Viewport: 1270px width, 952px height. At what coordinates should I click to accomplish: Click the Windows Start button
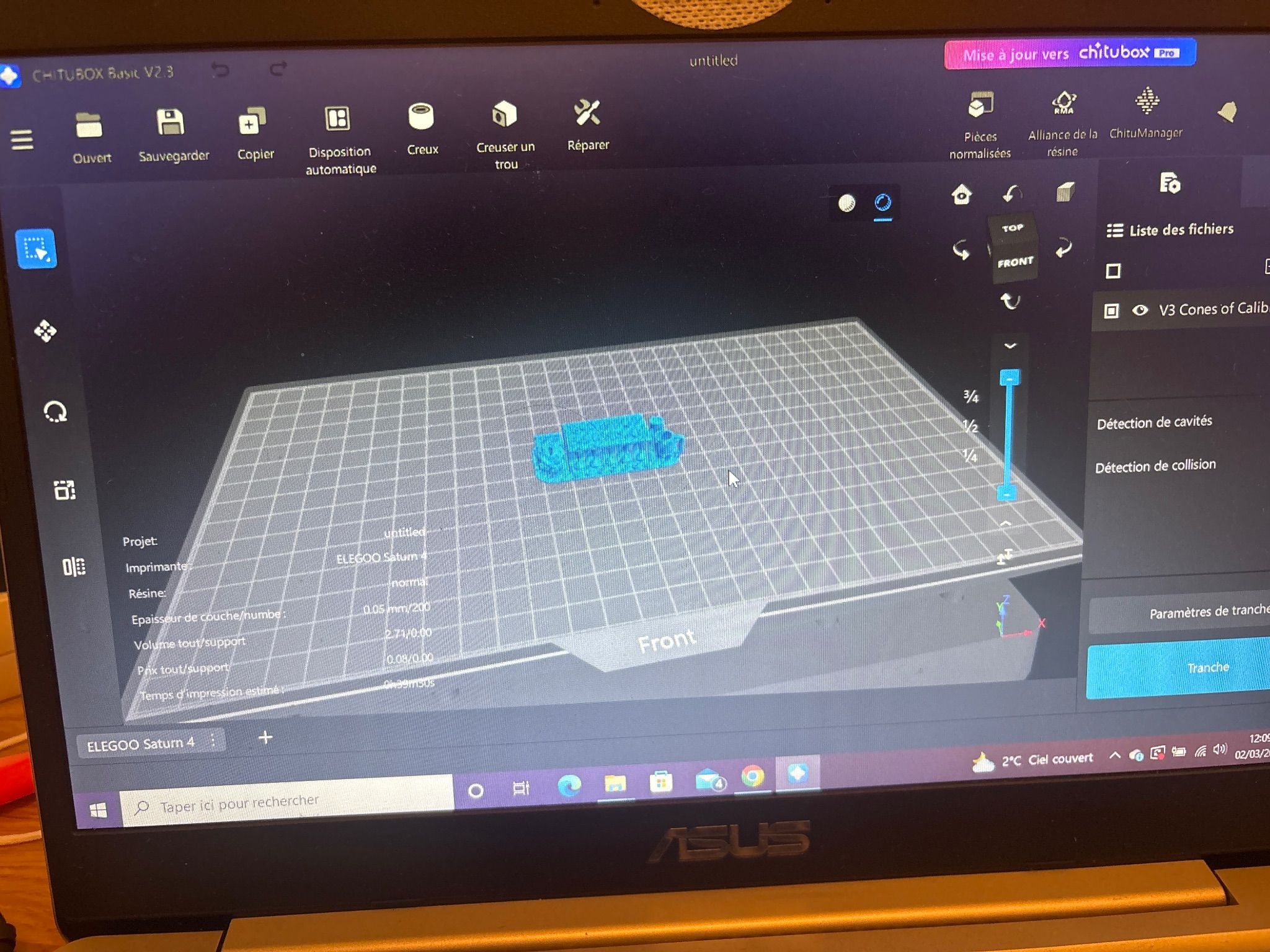(98, 809)
